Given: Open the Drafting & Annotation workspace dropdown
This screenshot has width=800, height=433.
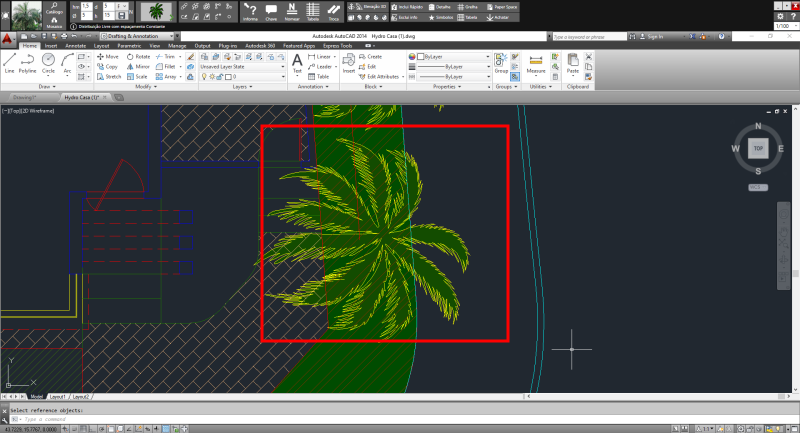Looking at the screenshot, I should 137,36.
